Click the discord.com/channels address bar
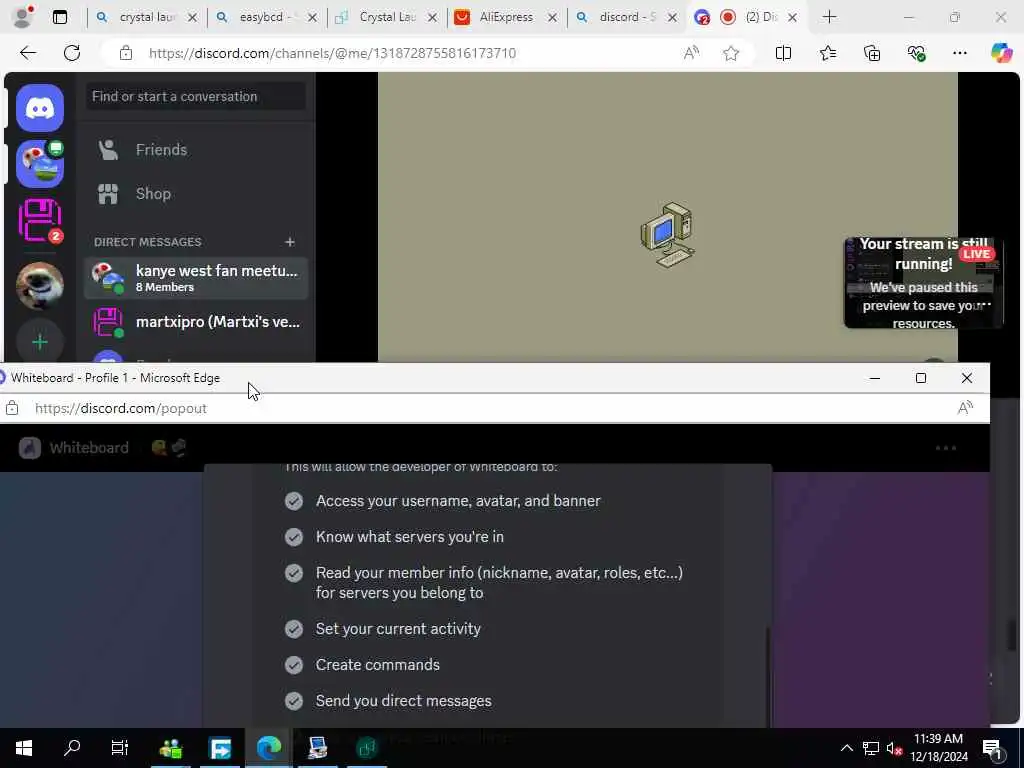Screen dimensions: 1024x768 pos(332,53)
